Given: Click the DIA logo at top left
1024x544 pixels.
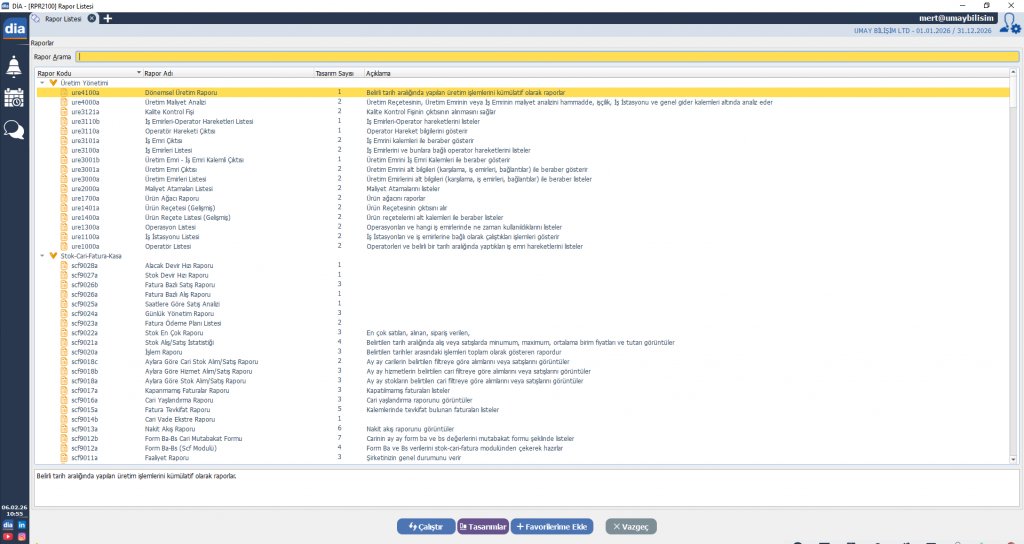Looking at the screenshot, I should click(x=14, y=29).
